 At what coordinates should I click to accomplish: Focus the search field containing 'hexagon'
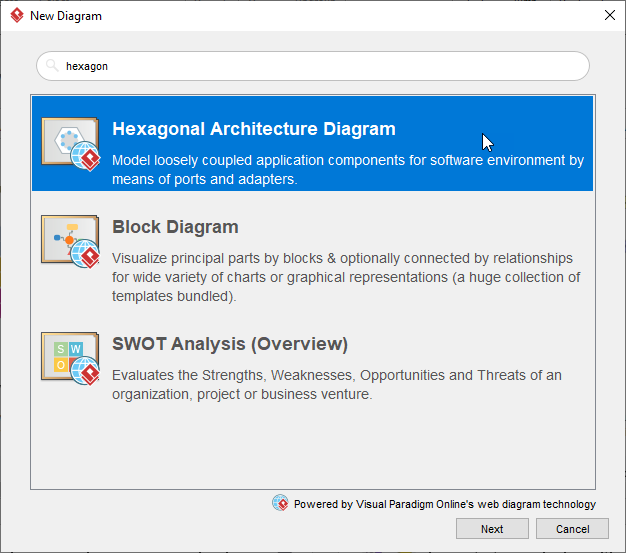320,66
